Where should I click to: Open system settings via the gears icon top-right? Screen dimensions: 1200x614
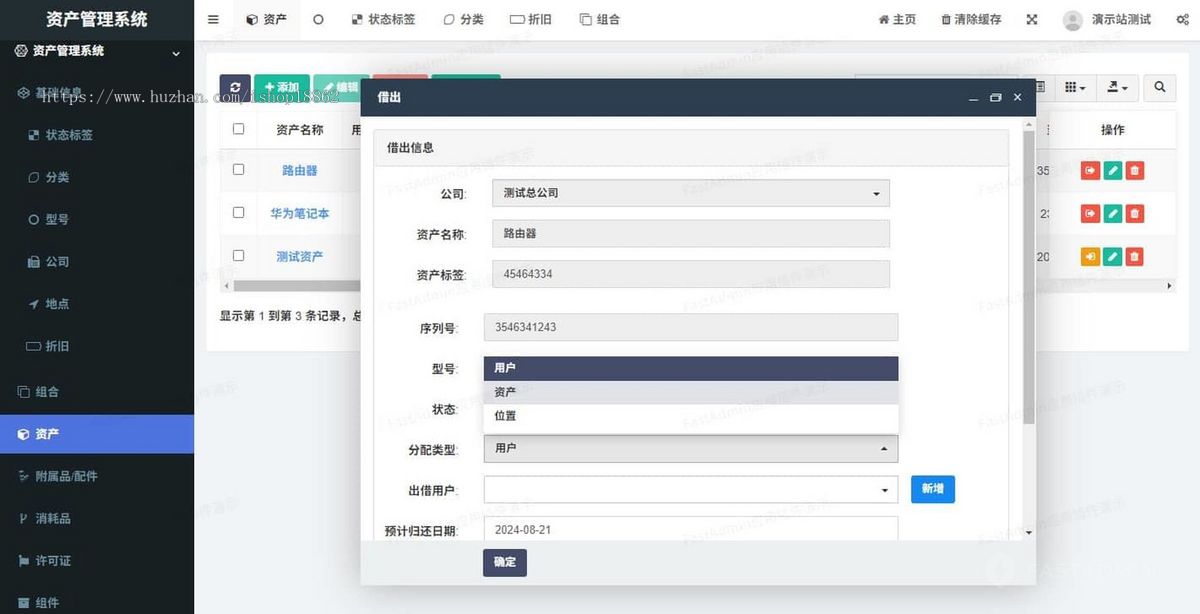coord(1184,18)
